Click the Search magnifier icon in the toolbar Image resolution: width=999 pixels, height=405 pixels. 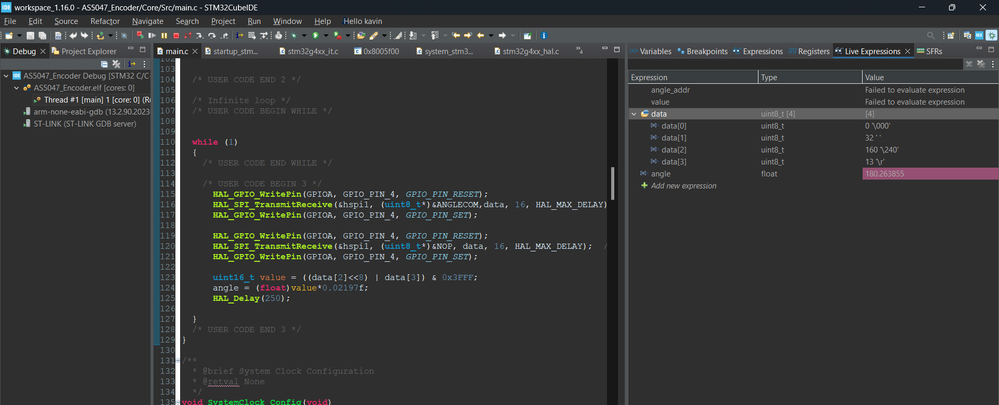930,35
